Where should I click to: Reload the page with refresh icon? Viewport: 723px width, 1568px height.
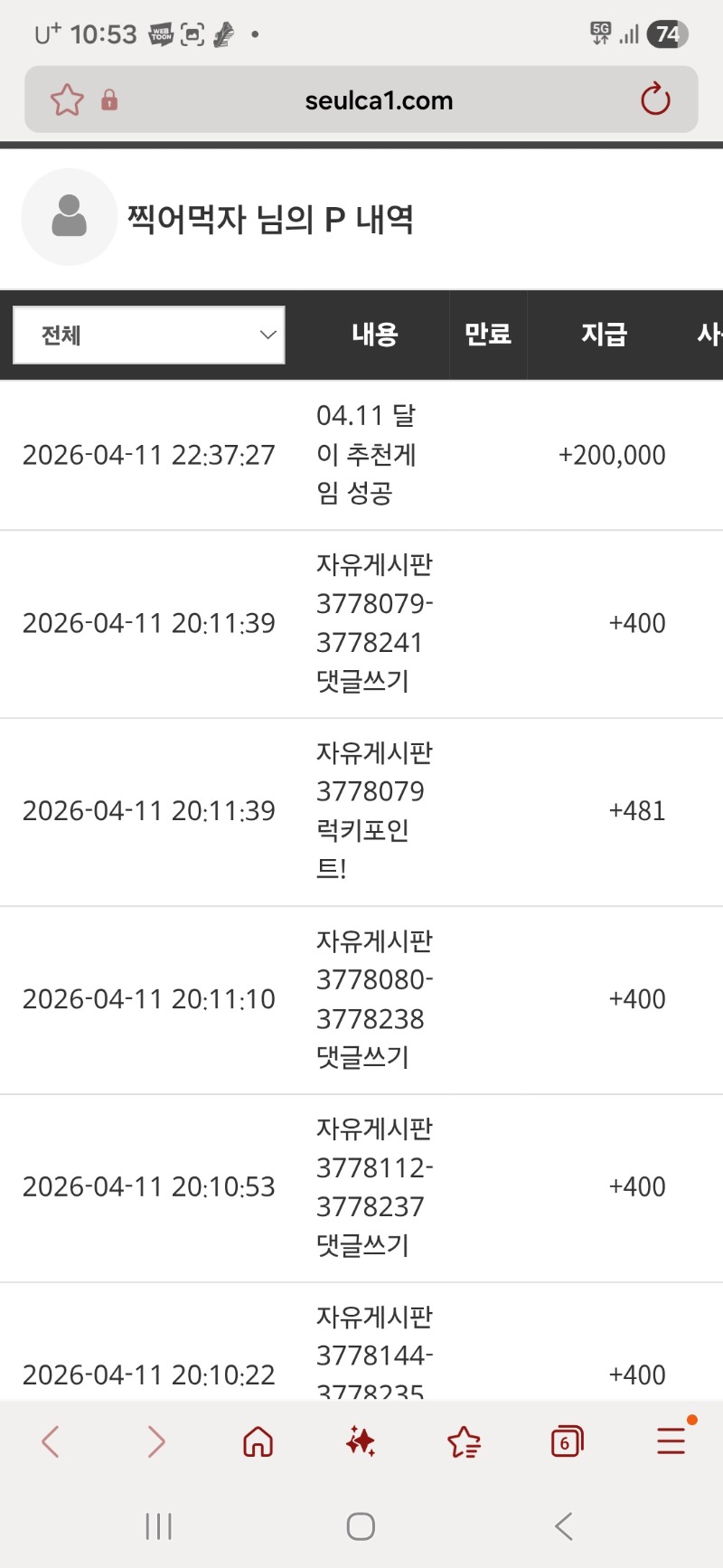pos(655,99)
